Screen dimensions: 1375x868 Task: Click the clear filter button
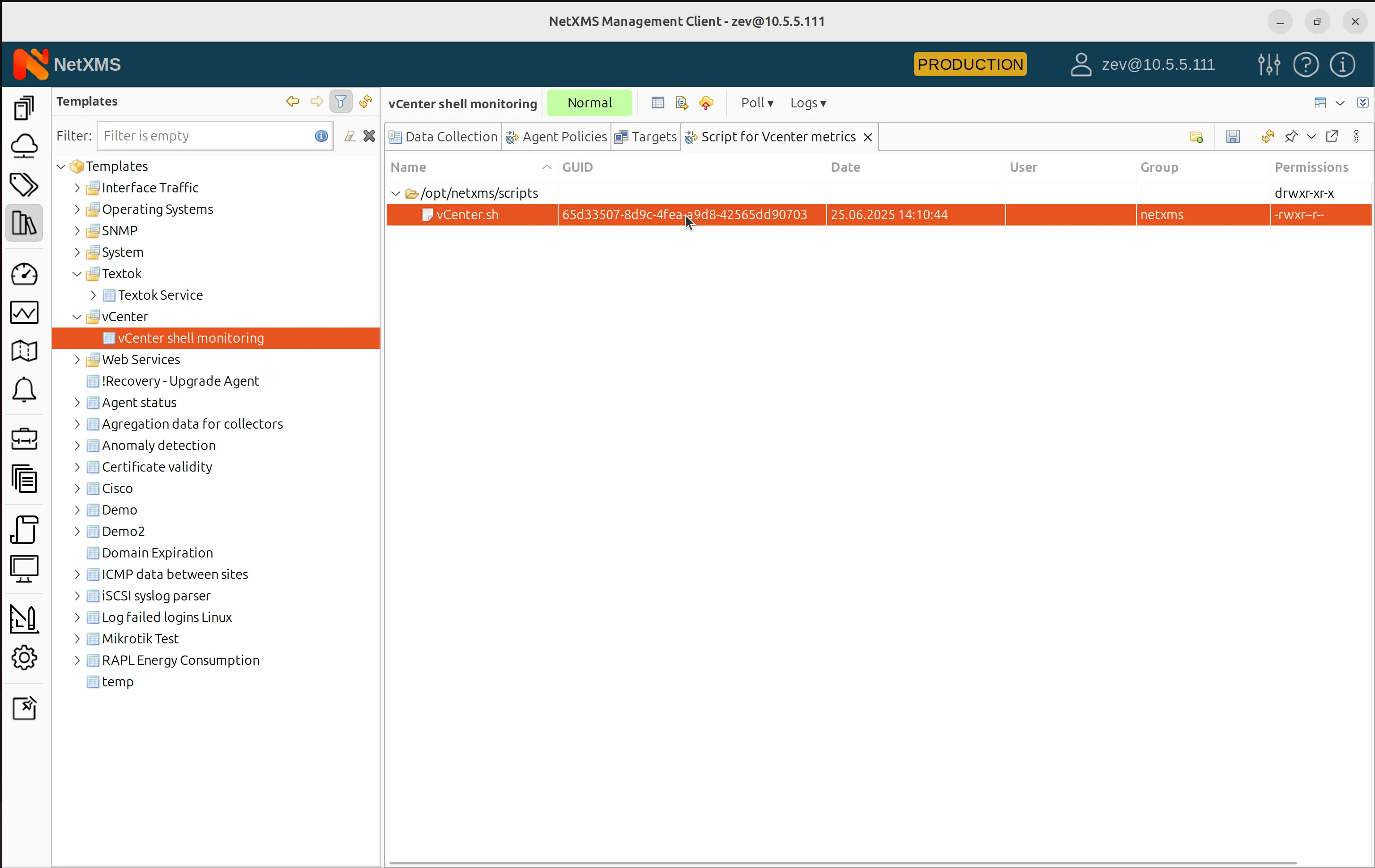pyautogui.click(x=369, y=135)
